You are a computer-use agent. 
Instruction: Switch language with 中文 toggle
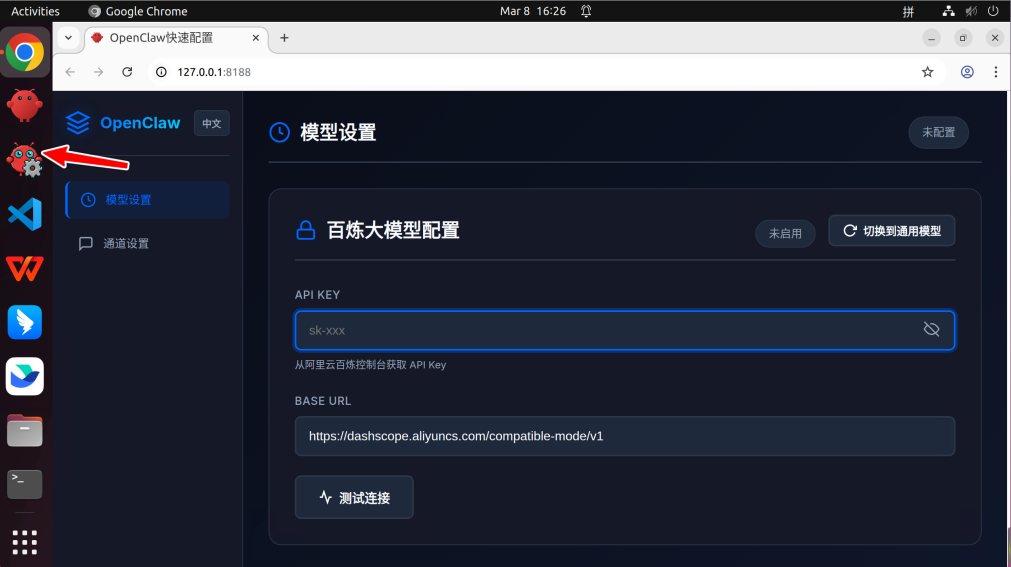coord(211,123)
